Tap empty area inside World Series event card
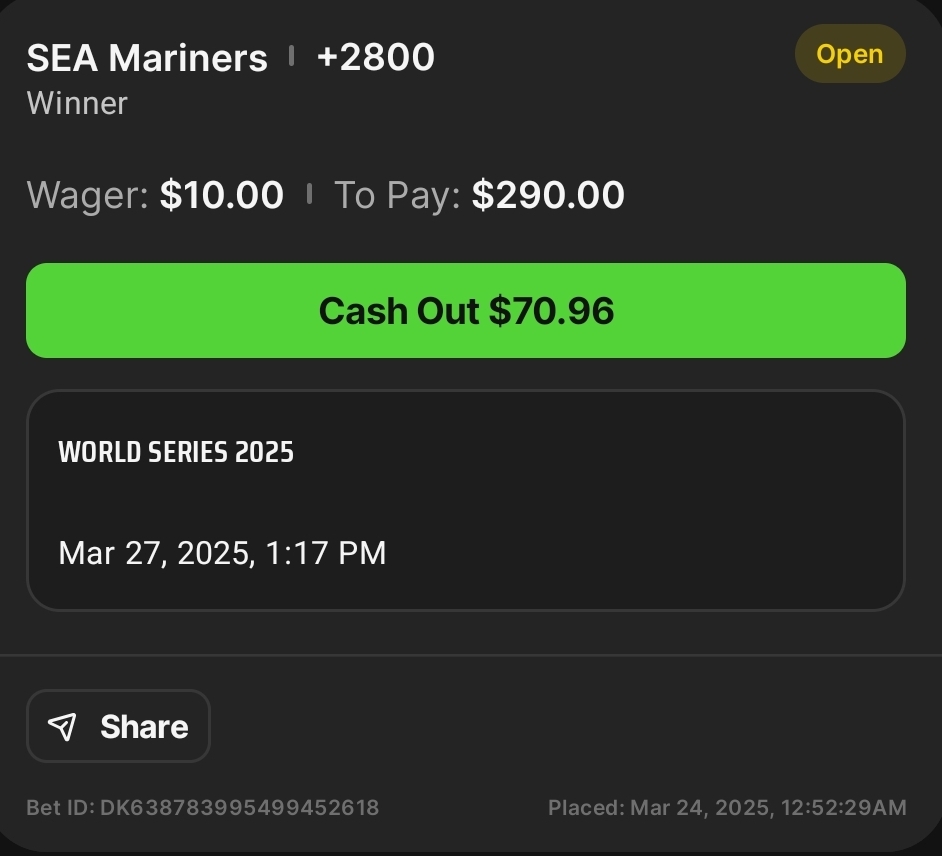This screenshot has height=856, width=942. [x=650, y=500]
